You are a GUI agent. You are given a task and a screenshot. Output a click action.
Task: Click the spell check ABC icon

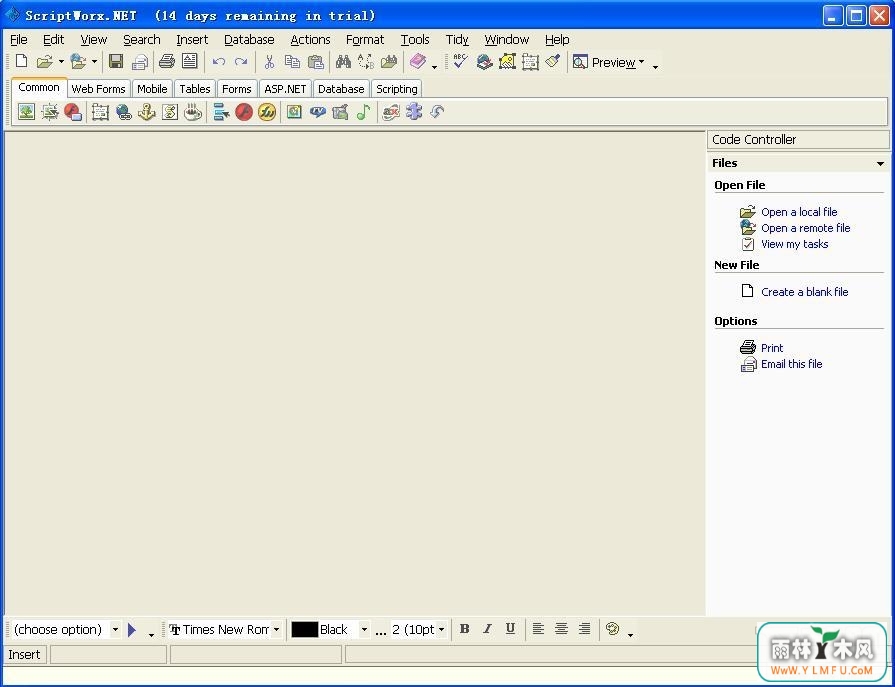[461, 61]
